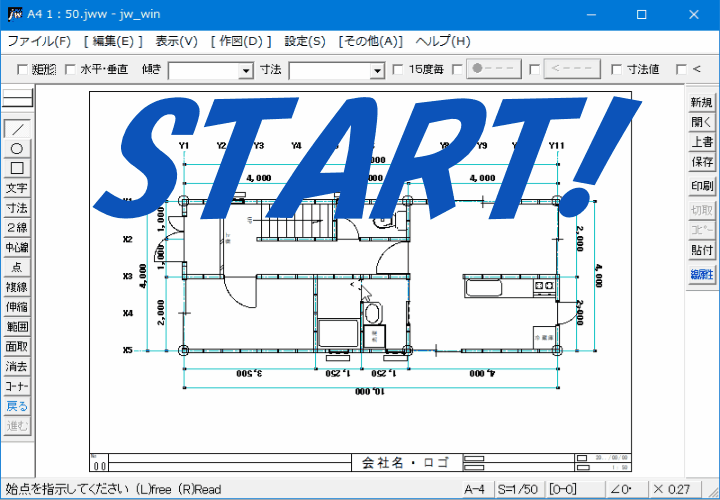Activate the 寸法 dimension tool button

[x=17, y=208]
